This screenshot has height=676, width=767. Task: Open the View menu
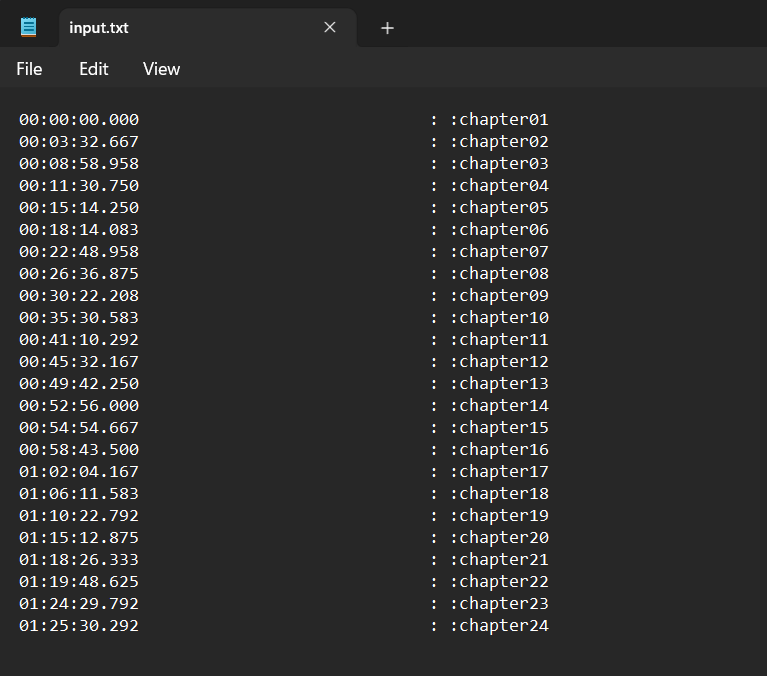pos(161,69)
